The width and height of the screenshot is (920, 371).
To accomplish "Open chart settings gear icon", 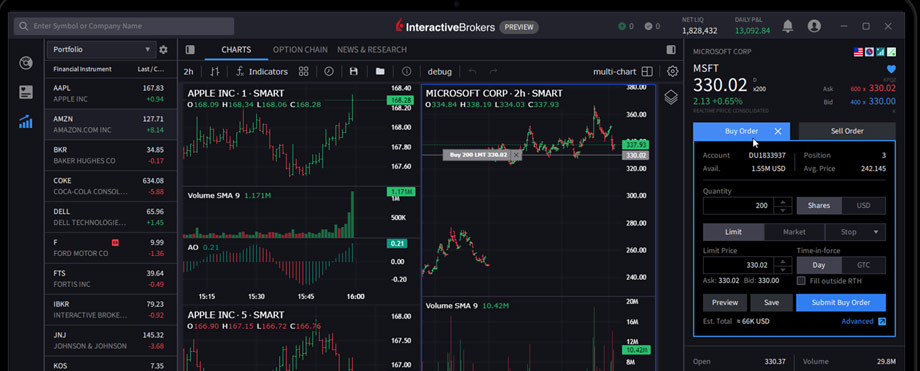I will point(673,72).
